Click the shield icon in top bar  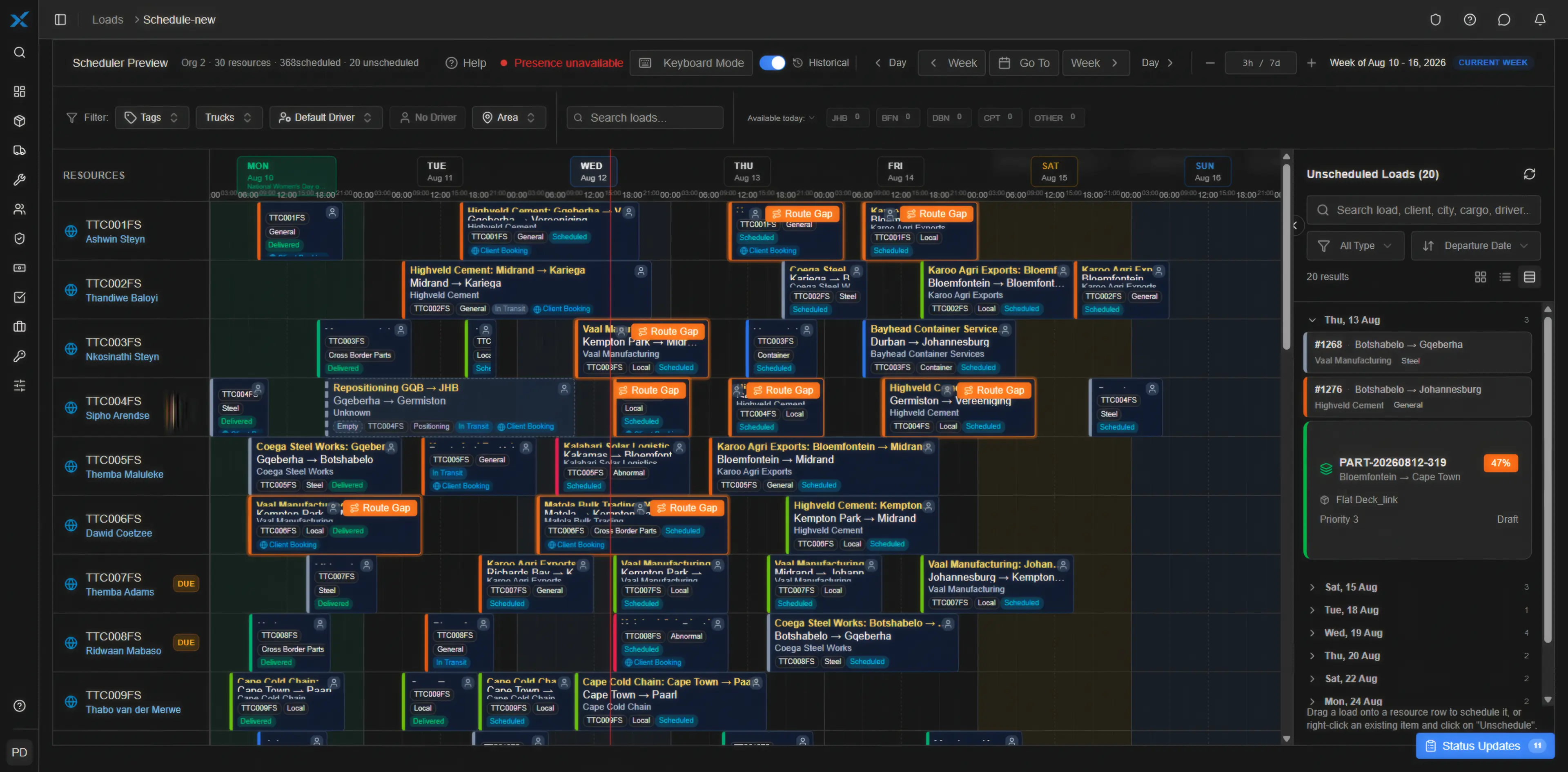(x=1435, y=20)
